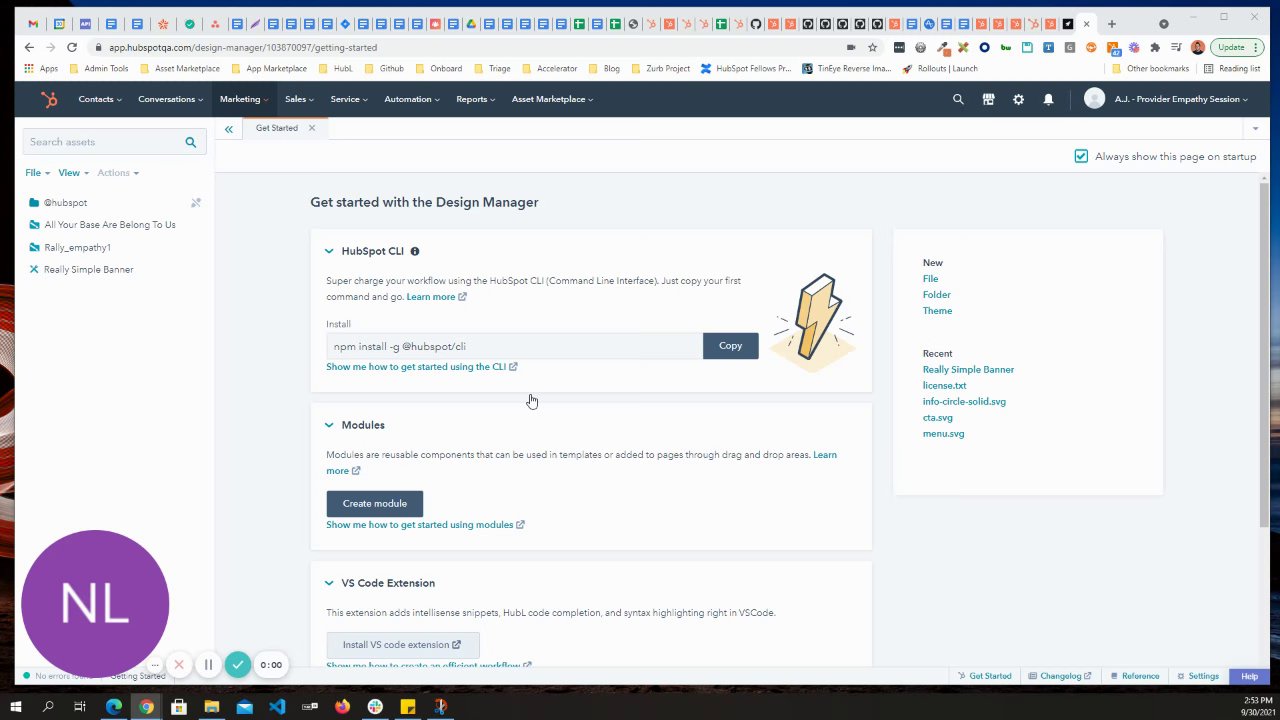1280x720 pixels.
Task: Collapse the Modules section
Action: [x=329, y=425]
